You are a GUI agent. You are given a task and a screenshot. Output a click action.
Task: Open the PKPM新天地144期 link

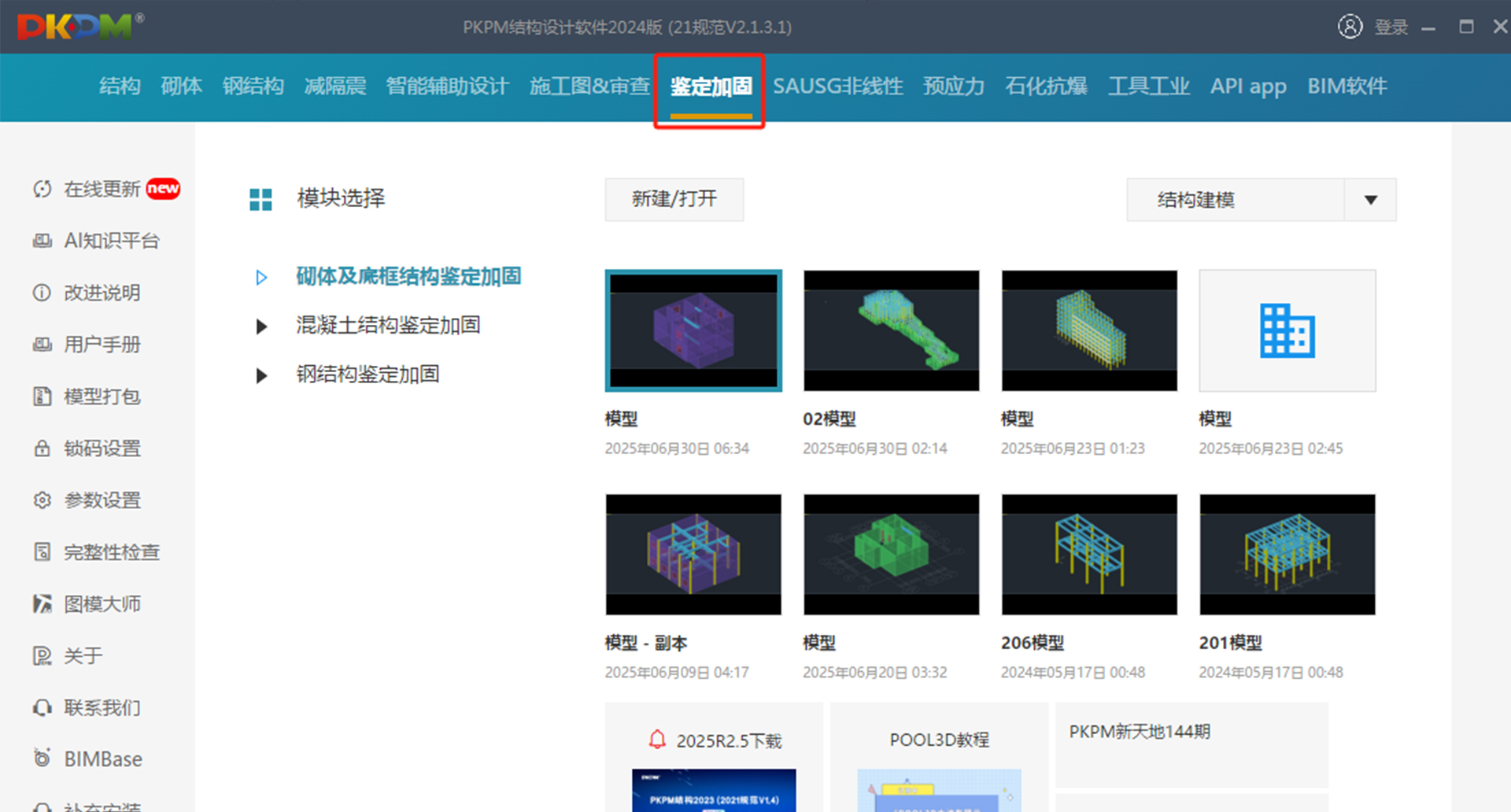click(x=1140, y=732)
